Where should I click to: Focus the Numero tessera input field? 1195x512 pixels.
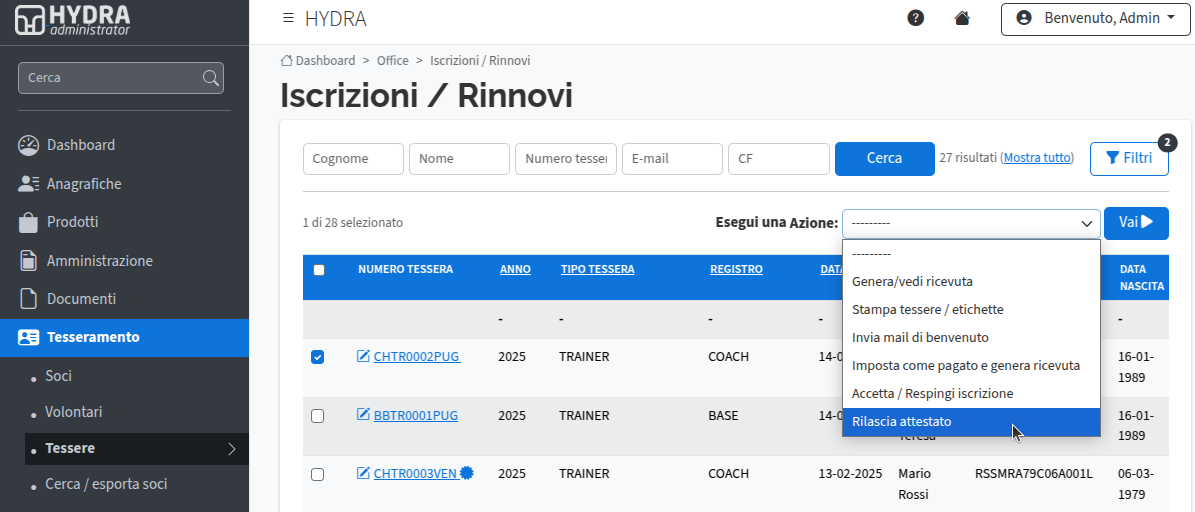coord(565,158)
